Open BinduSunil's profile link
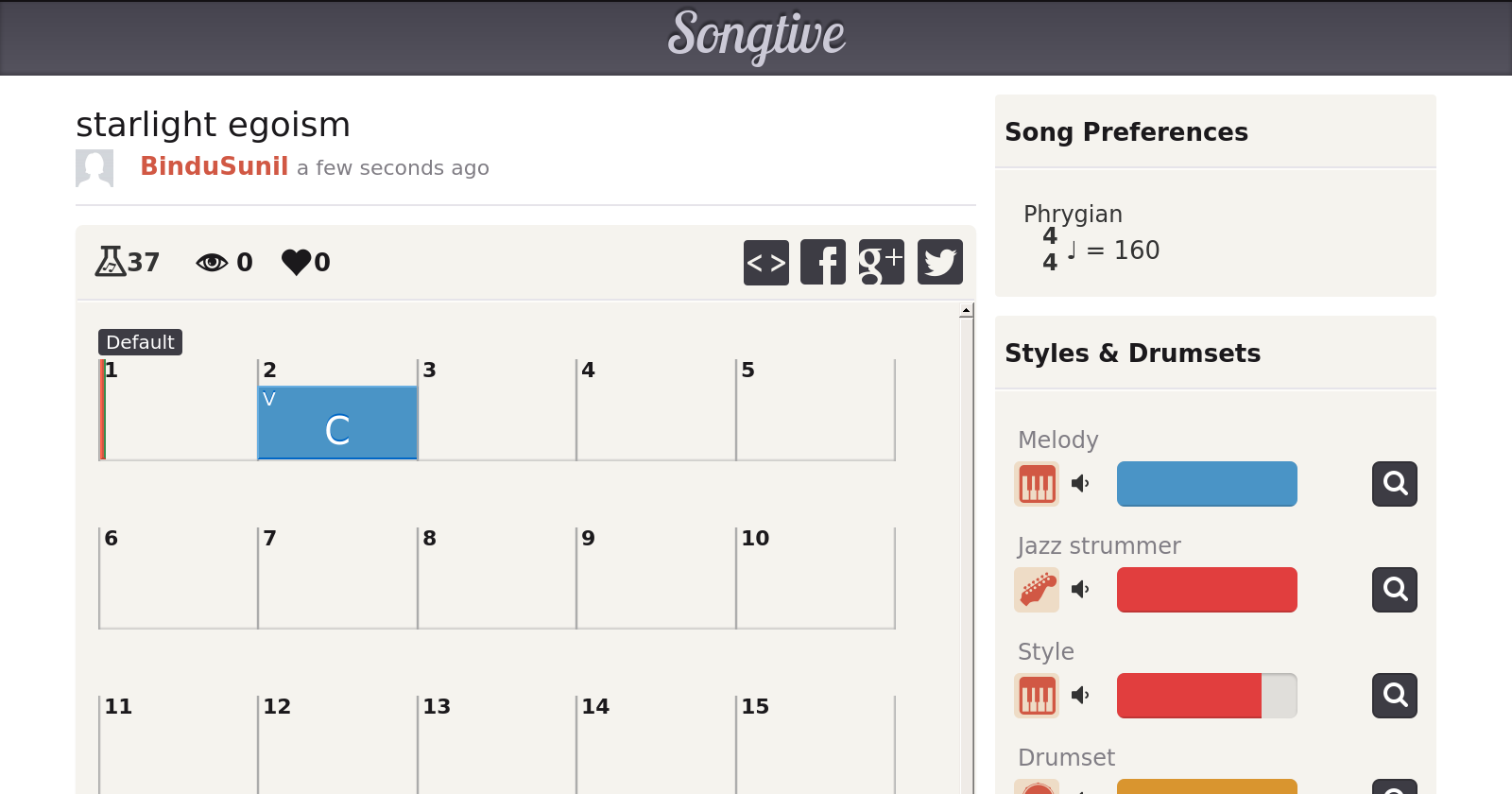Image resolution: width=1512 pixels, height=794 pixels. (214, 166)
